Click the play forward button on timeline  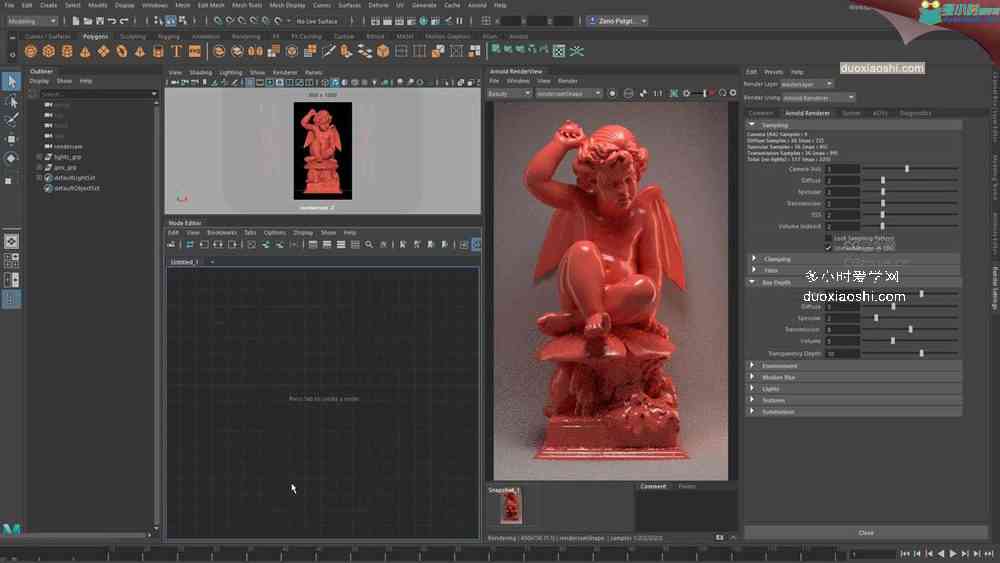pyautogui.click(x=953, y=553)
